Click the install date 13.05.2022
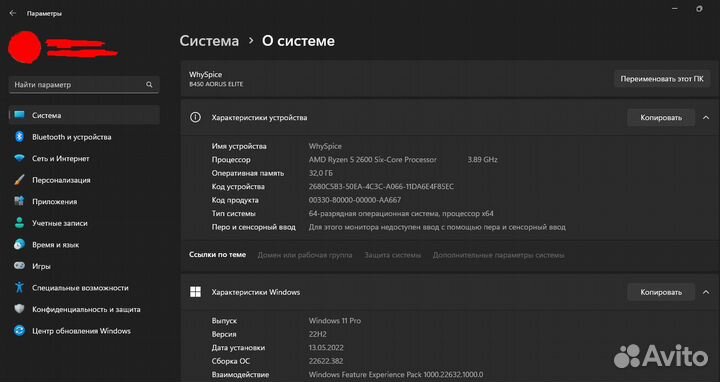 click(x=326, y=348)
